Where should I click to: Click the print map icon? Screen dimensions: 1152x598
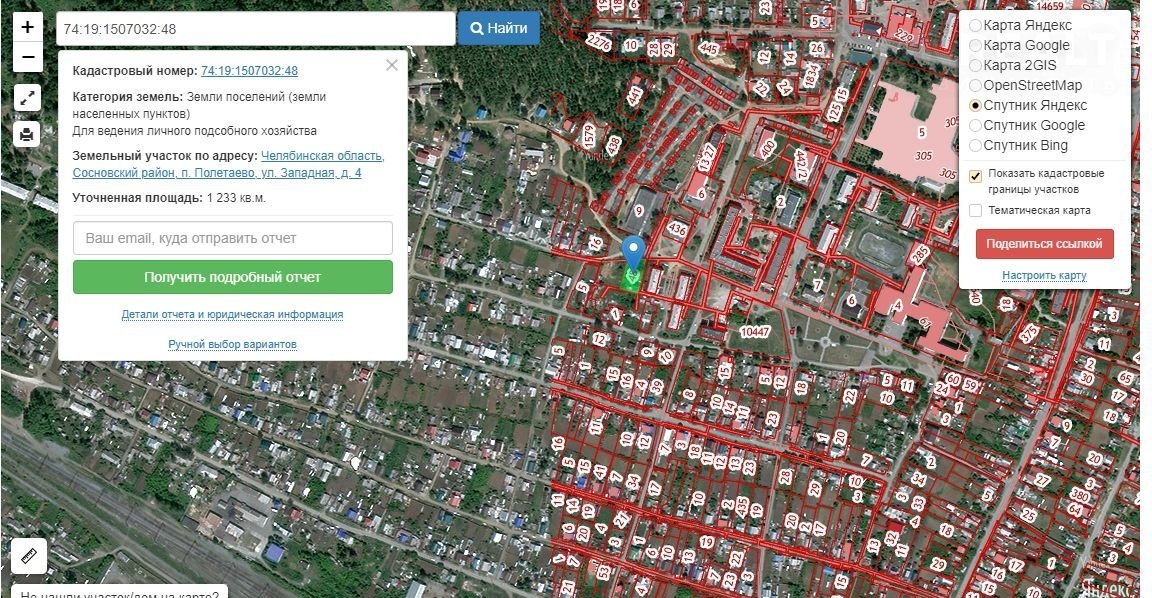28,133
